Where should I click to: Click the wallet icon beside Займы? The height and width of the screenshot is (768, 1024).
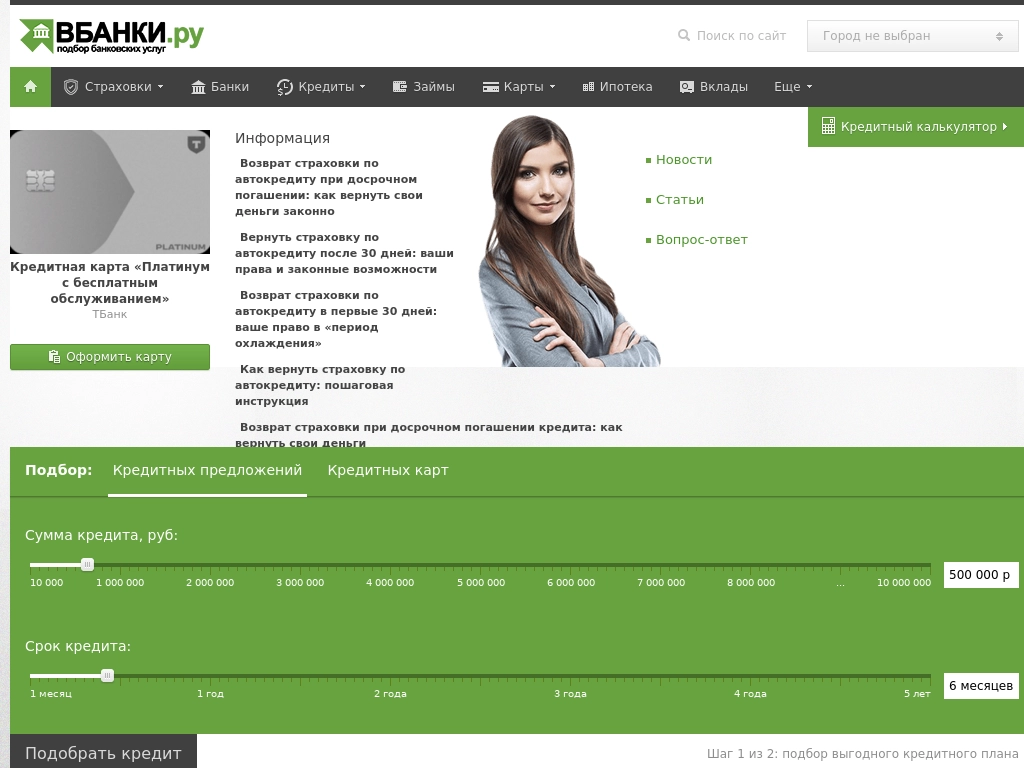click(400, 87)
